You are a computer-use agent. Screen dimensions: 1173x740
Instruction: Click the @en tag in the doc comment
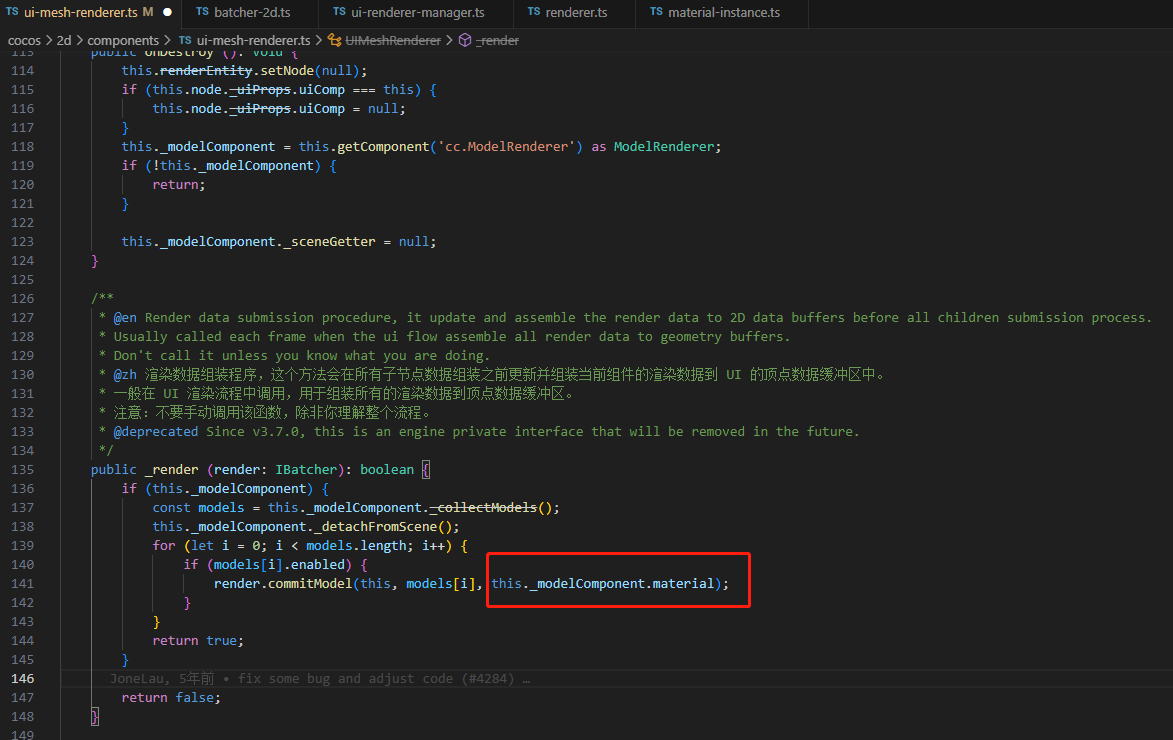125,318
